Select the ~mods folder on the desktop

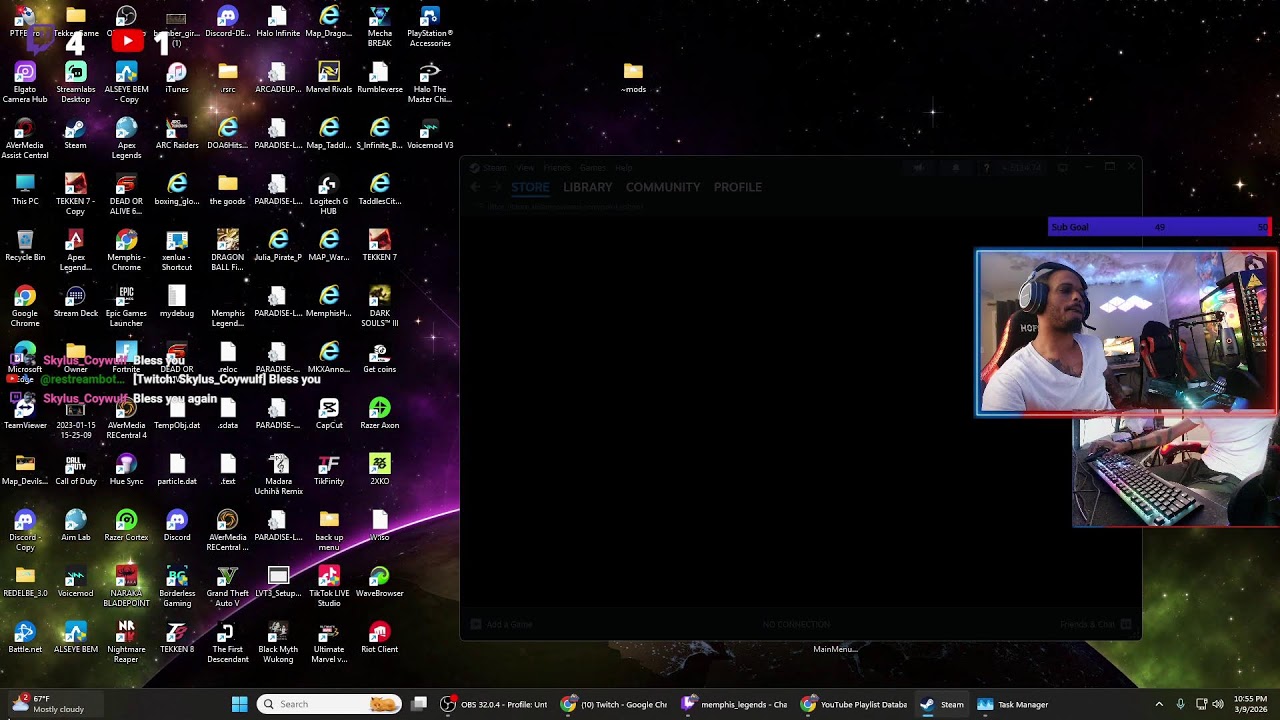click(633, 78)
